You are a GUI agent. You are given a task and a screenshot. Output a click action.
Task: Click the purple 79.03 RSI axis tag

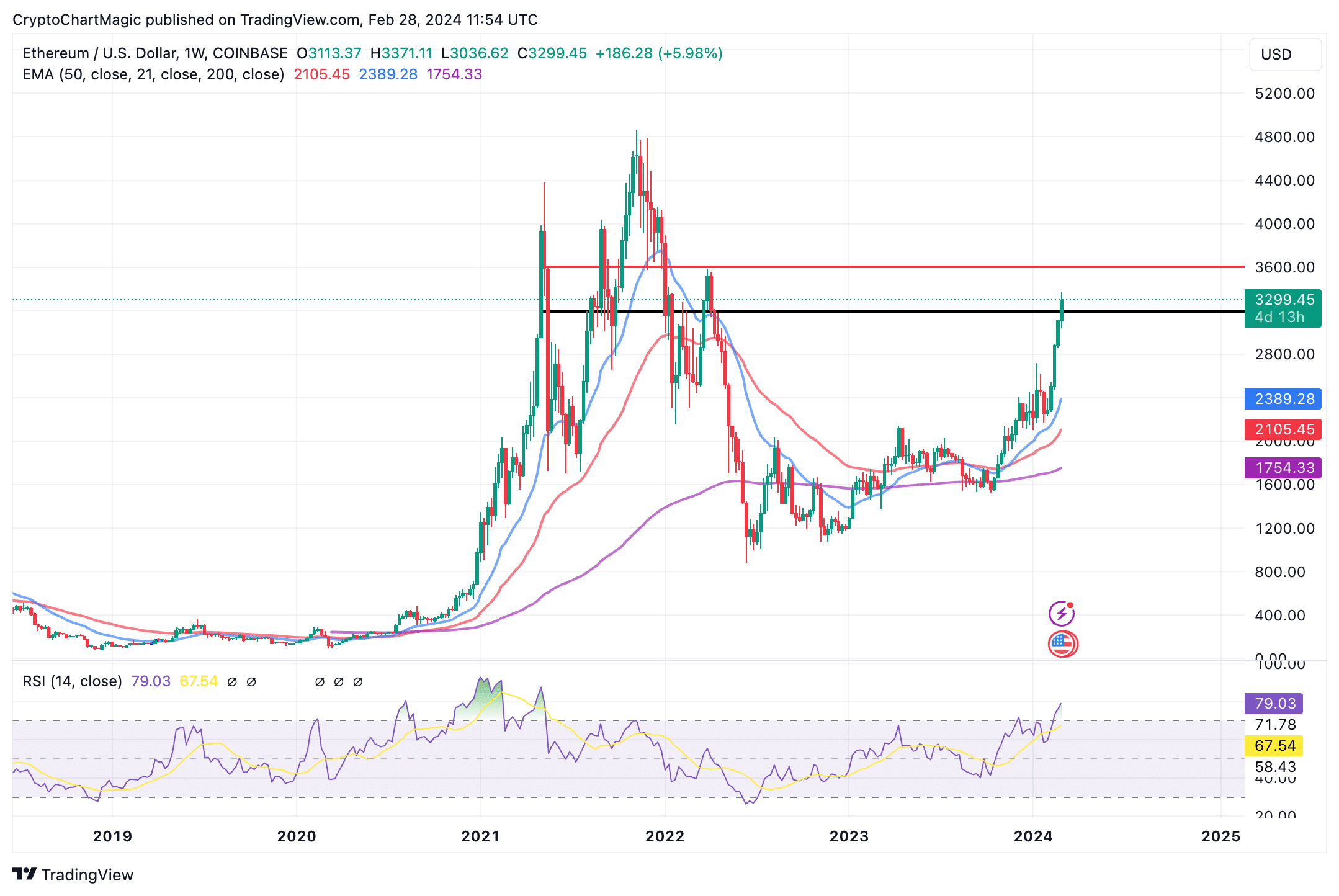1273,704
